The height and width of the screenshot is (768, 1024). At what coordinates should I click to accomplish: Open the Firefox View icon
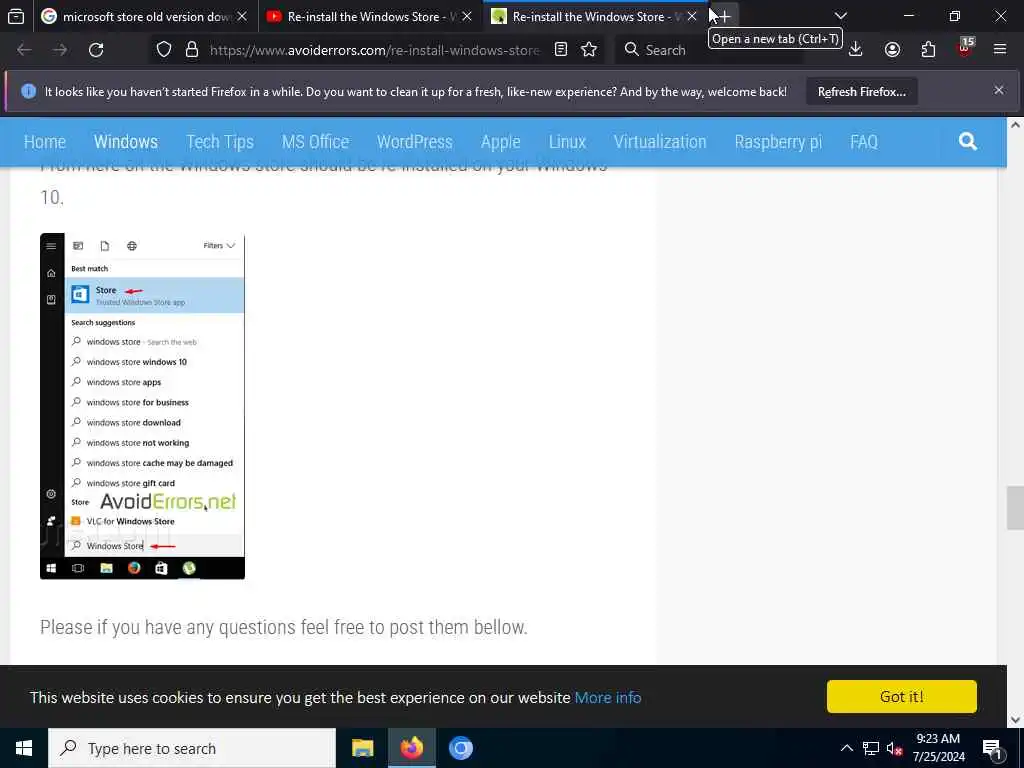point(16,16)
